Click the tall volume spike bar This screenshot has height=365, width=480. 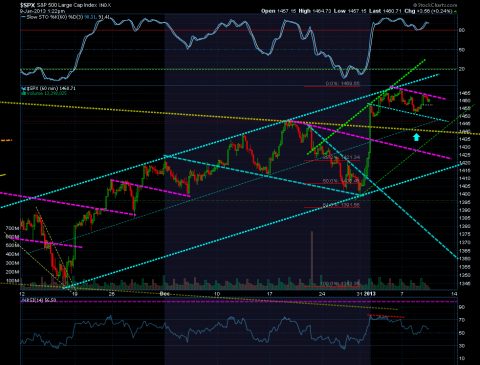click(x=312, y=260)
